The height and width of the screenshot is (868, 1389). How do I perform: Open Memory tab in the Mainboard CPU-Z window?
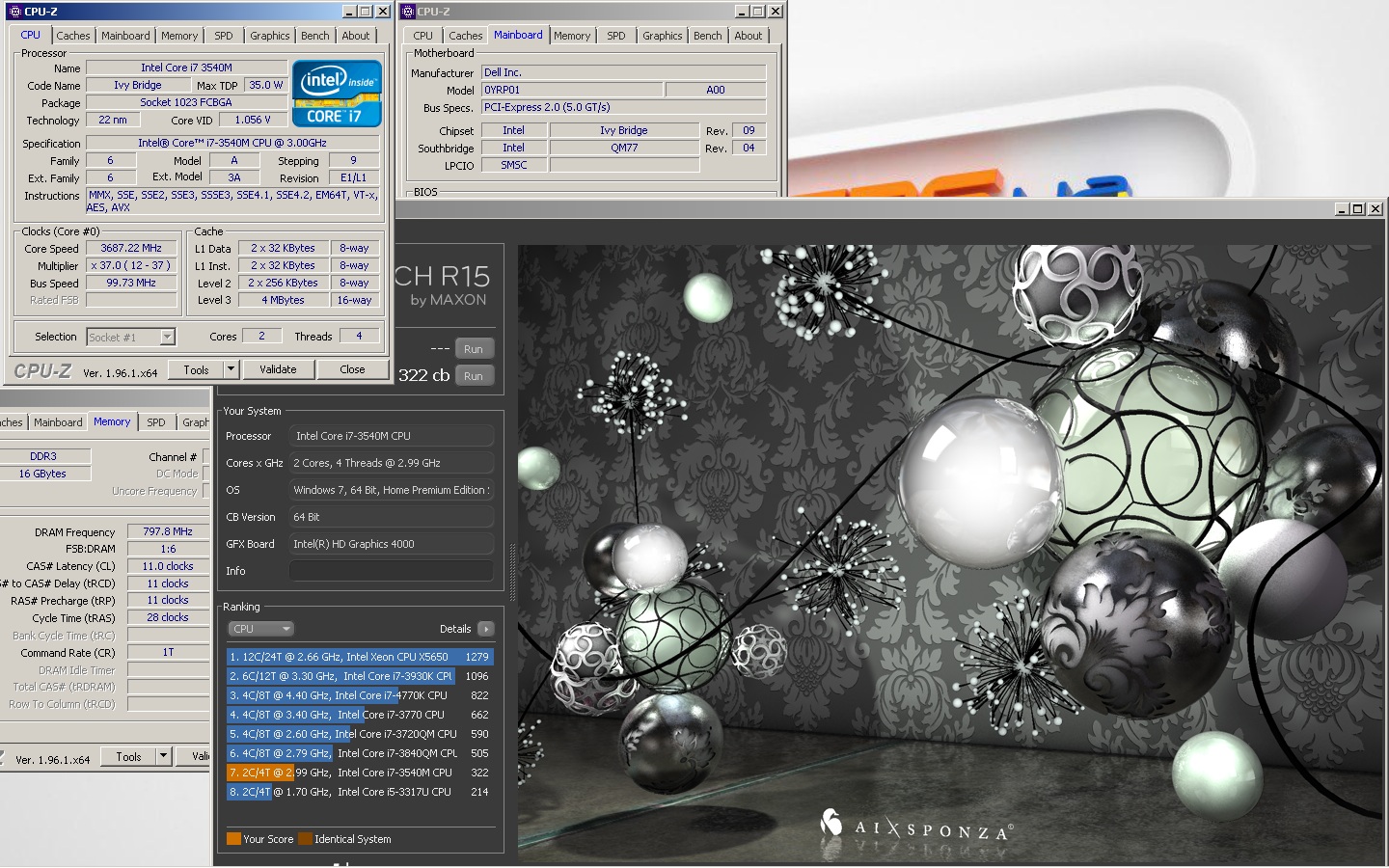(572, 36)
